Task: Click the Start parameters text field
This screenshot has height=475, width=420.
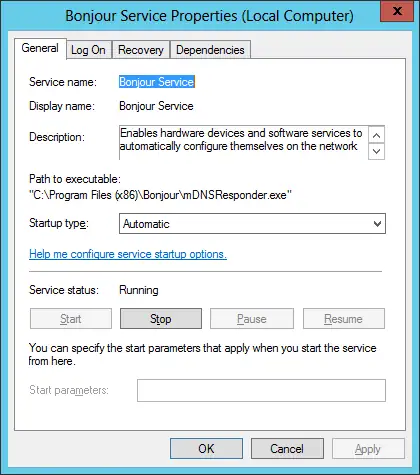Action: (261, 390)
